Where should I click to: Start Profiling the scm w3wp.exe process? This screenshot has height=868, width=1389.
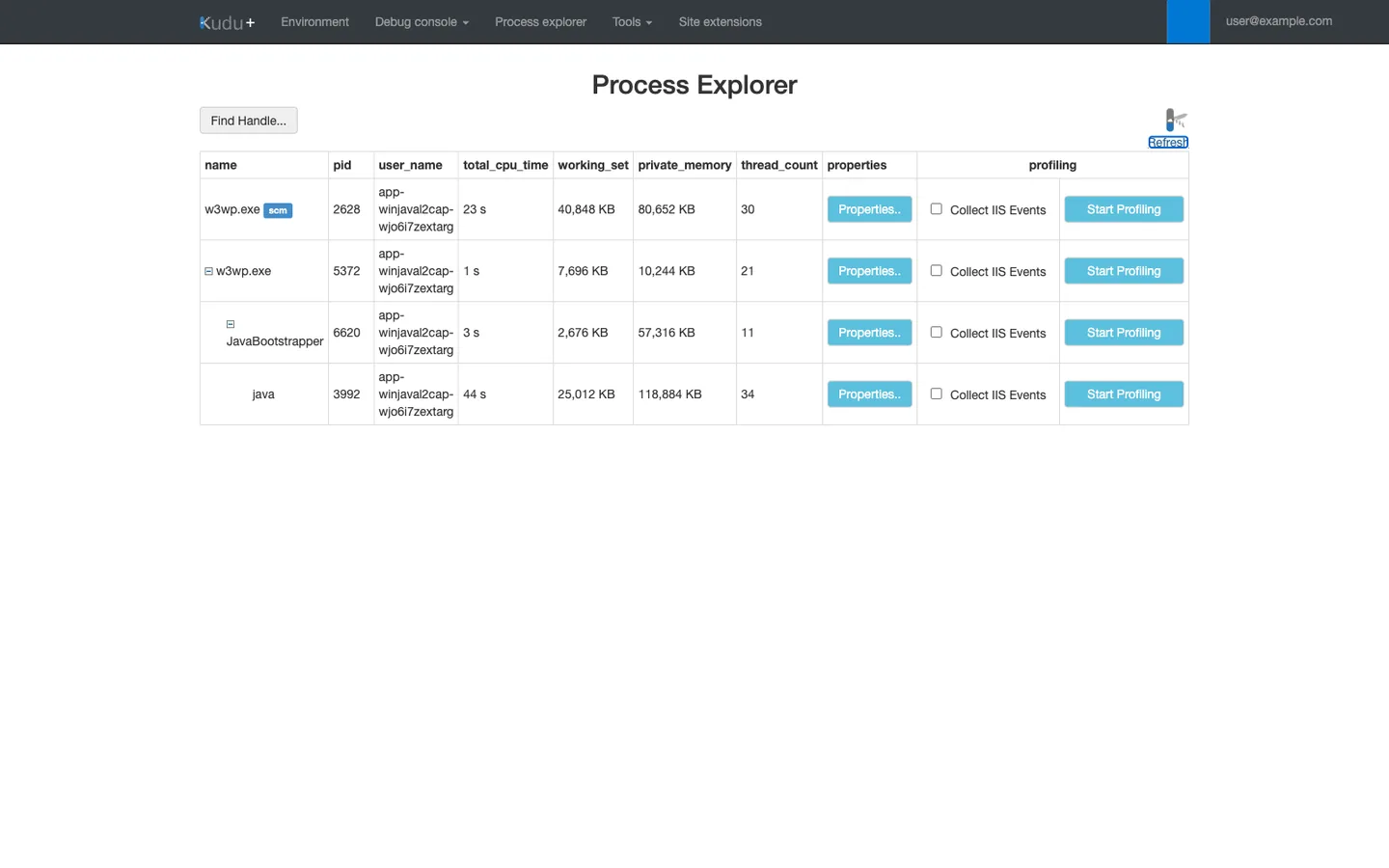tap(1124, 209)
